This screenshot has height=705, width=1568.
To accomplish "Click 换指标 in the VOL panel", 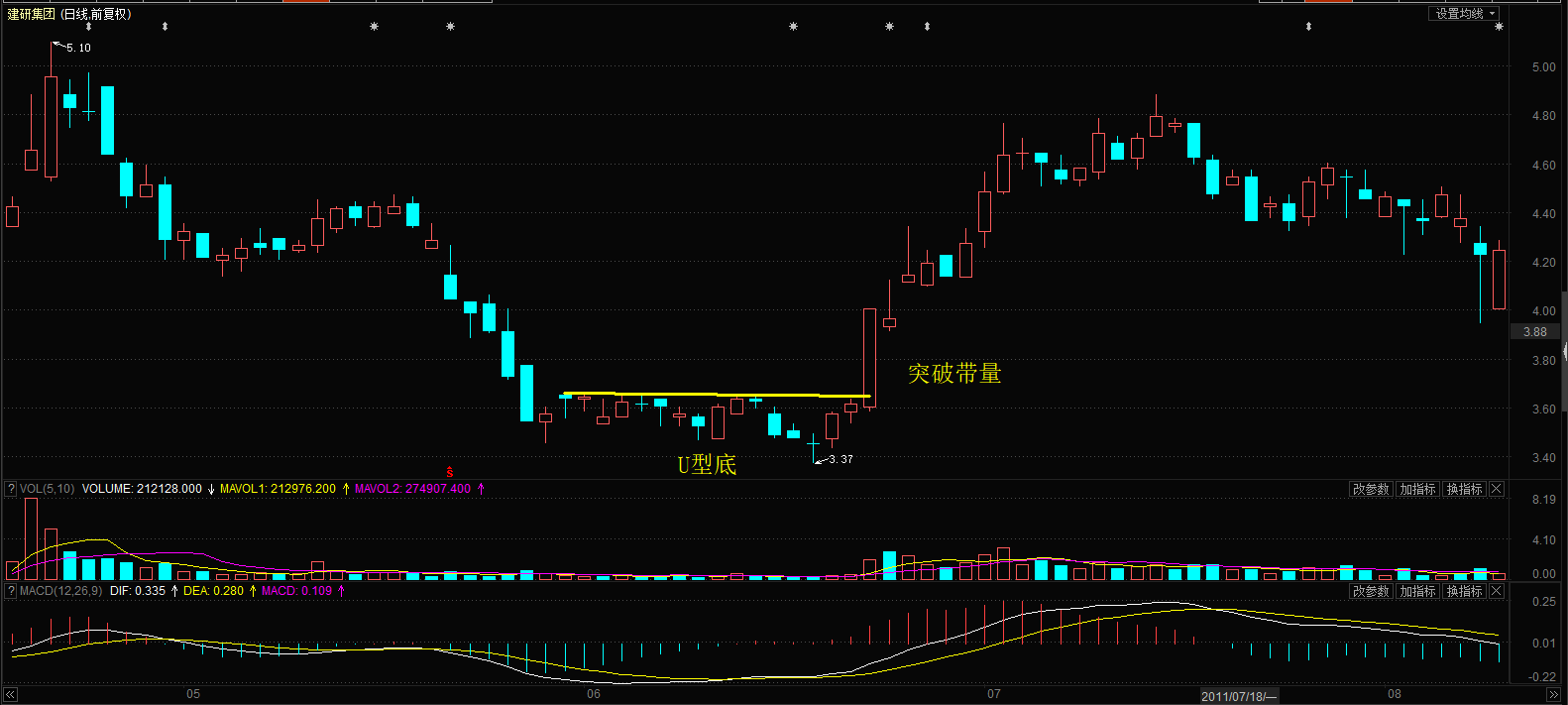I will click(1464, 489).
